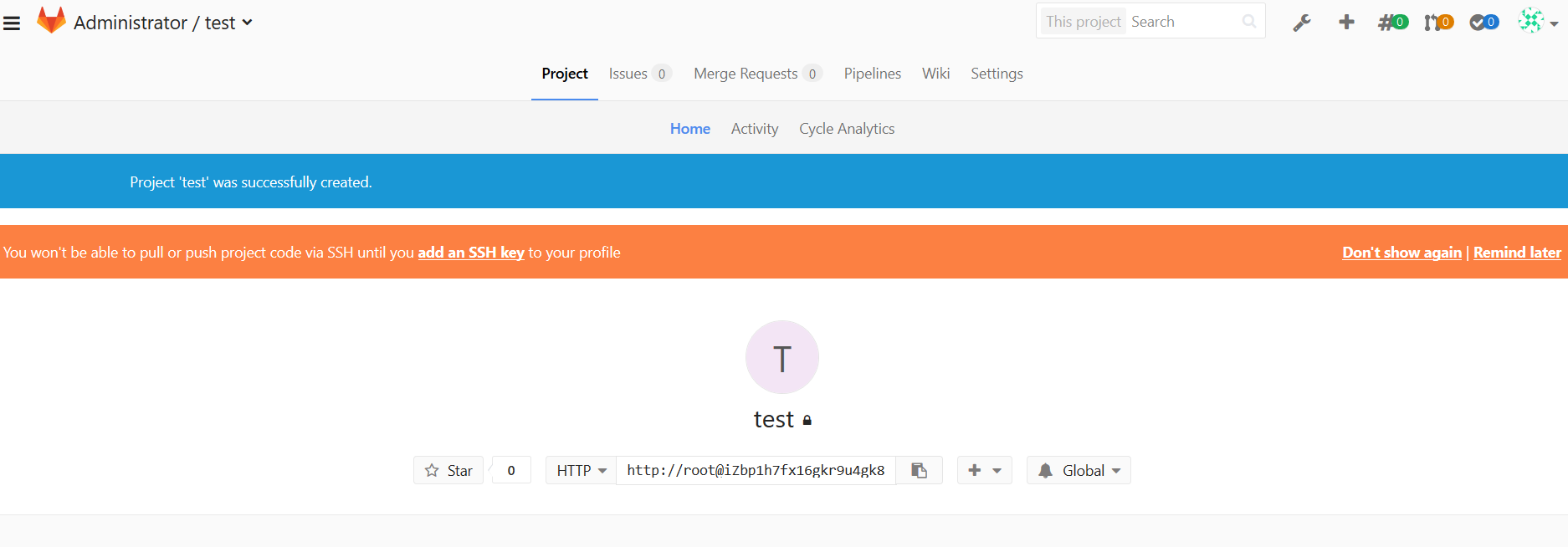Open the todos checkmark icon
This screenshot has height=547, width=1568.
coord(1483,23)
